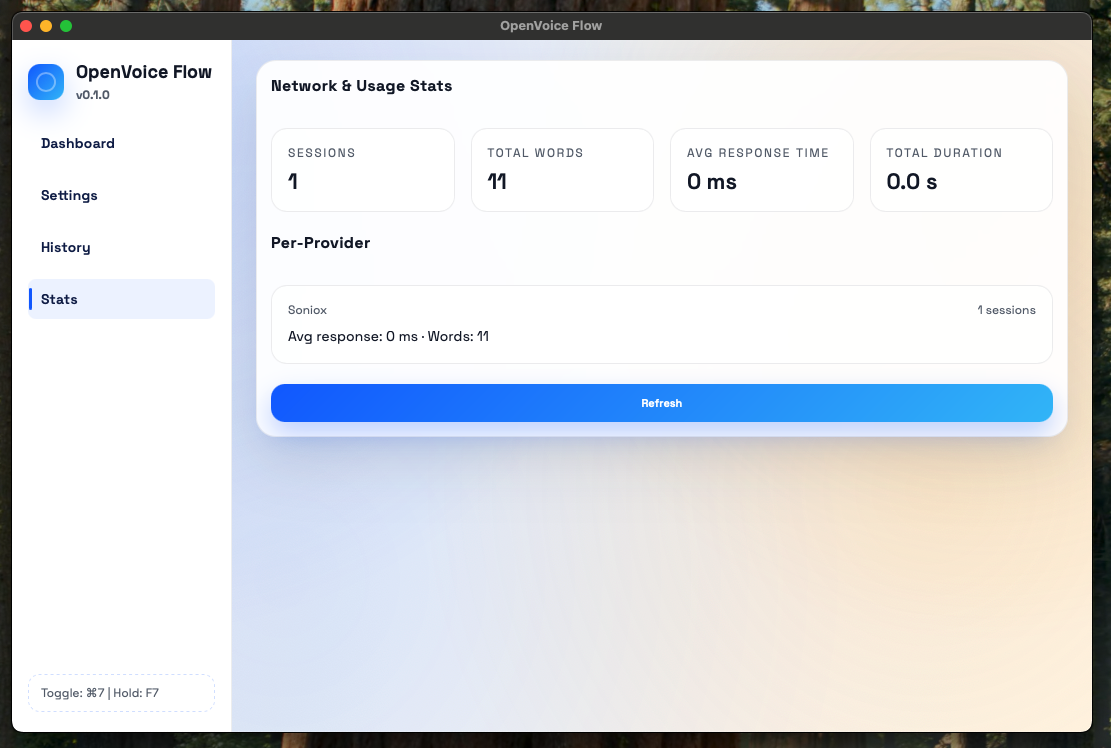Click the version label v0.1.0
The width and height of the screenshot is (1111, 748).
[93, 95]
